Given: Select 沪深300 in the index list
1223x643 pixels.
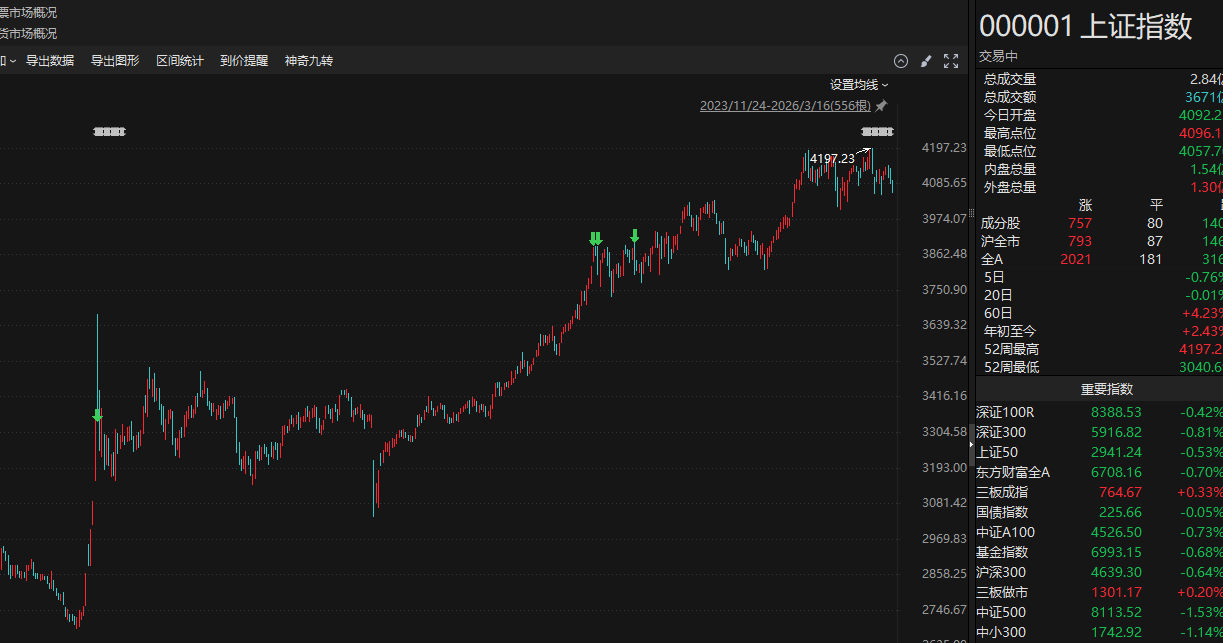Looking at the screenshot, I should pyautogui.click(x=1001, y=572).
